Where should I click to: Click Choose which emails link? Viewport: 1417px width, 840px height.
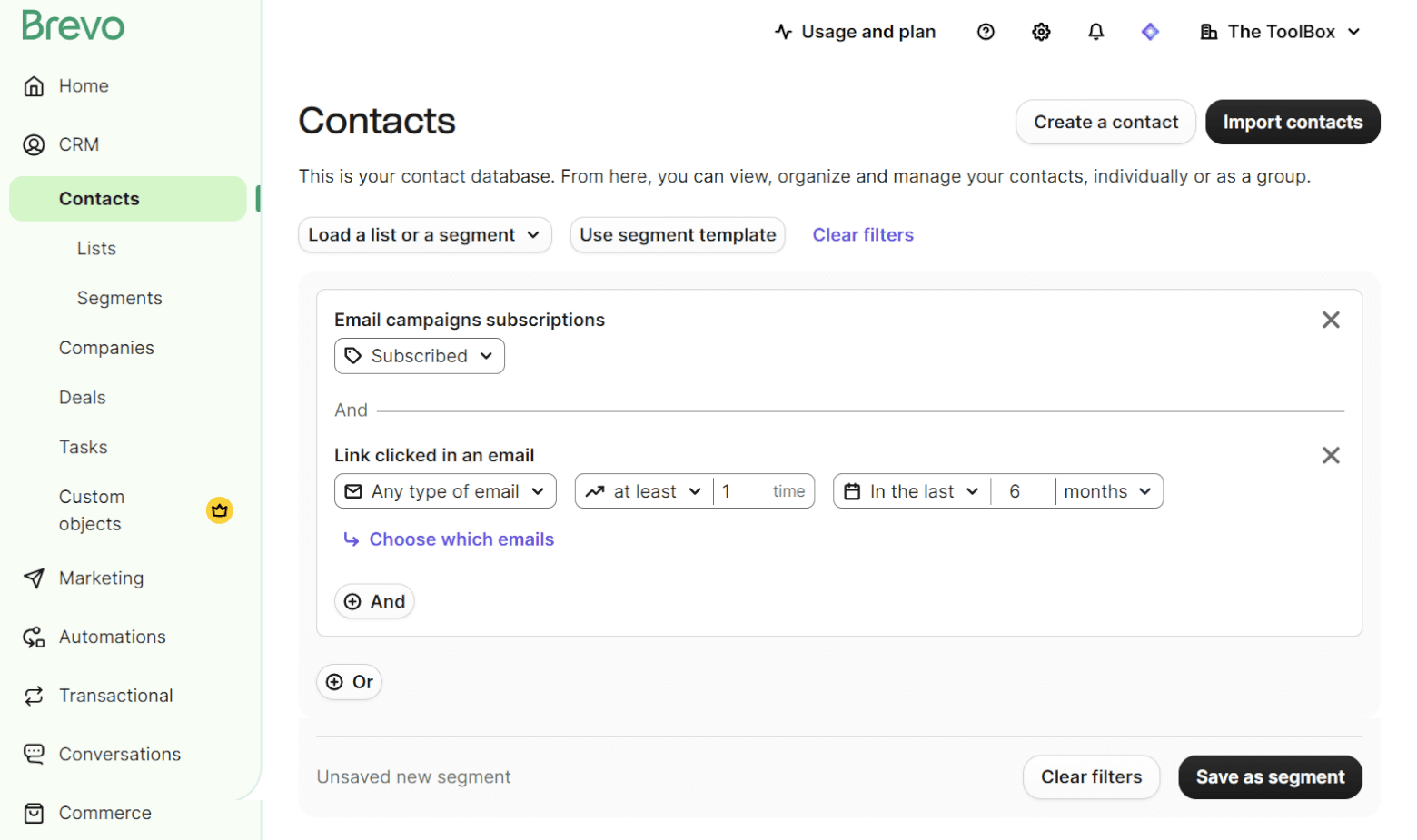pyautogui.click(x=461, y=539)
